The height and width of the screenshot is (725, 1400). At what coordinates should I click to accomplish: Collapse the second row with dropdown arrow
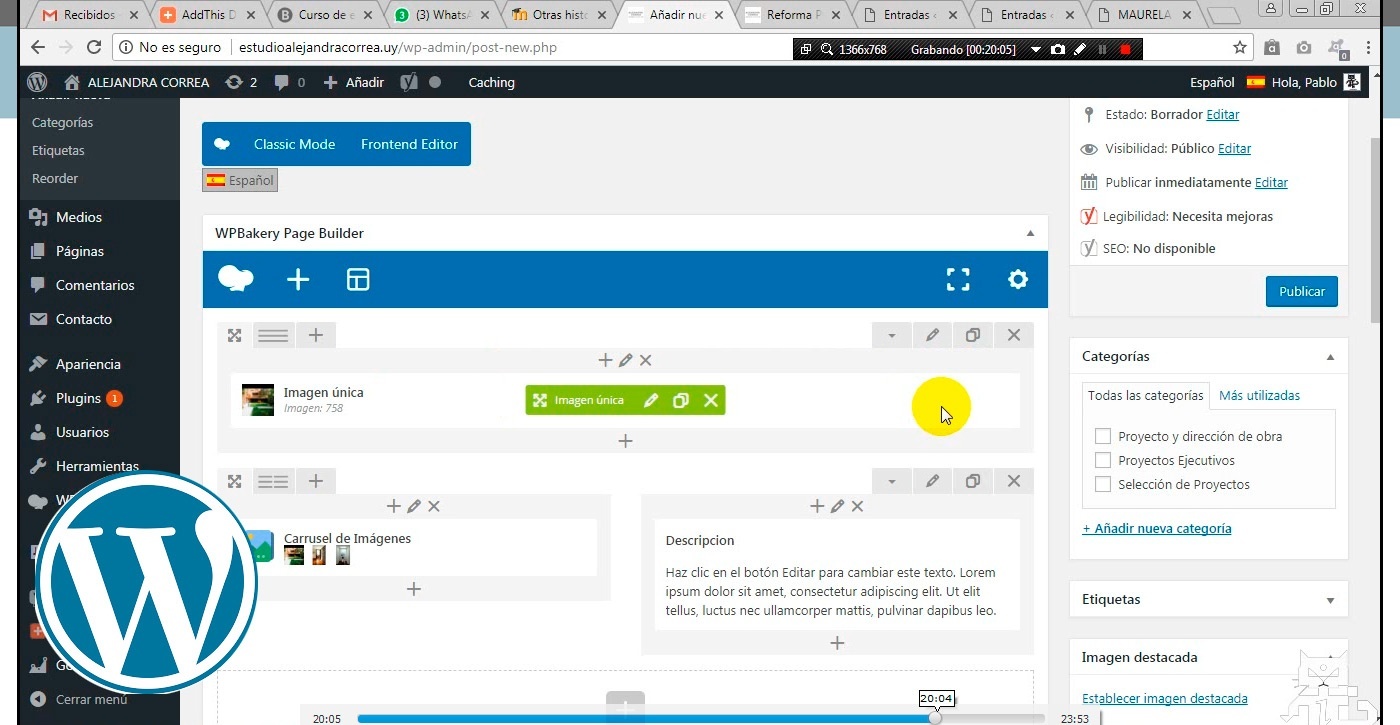coord(891,481)
